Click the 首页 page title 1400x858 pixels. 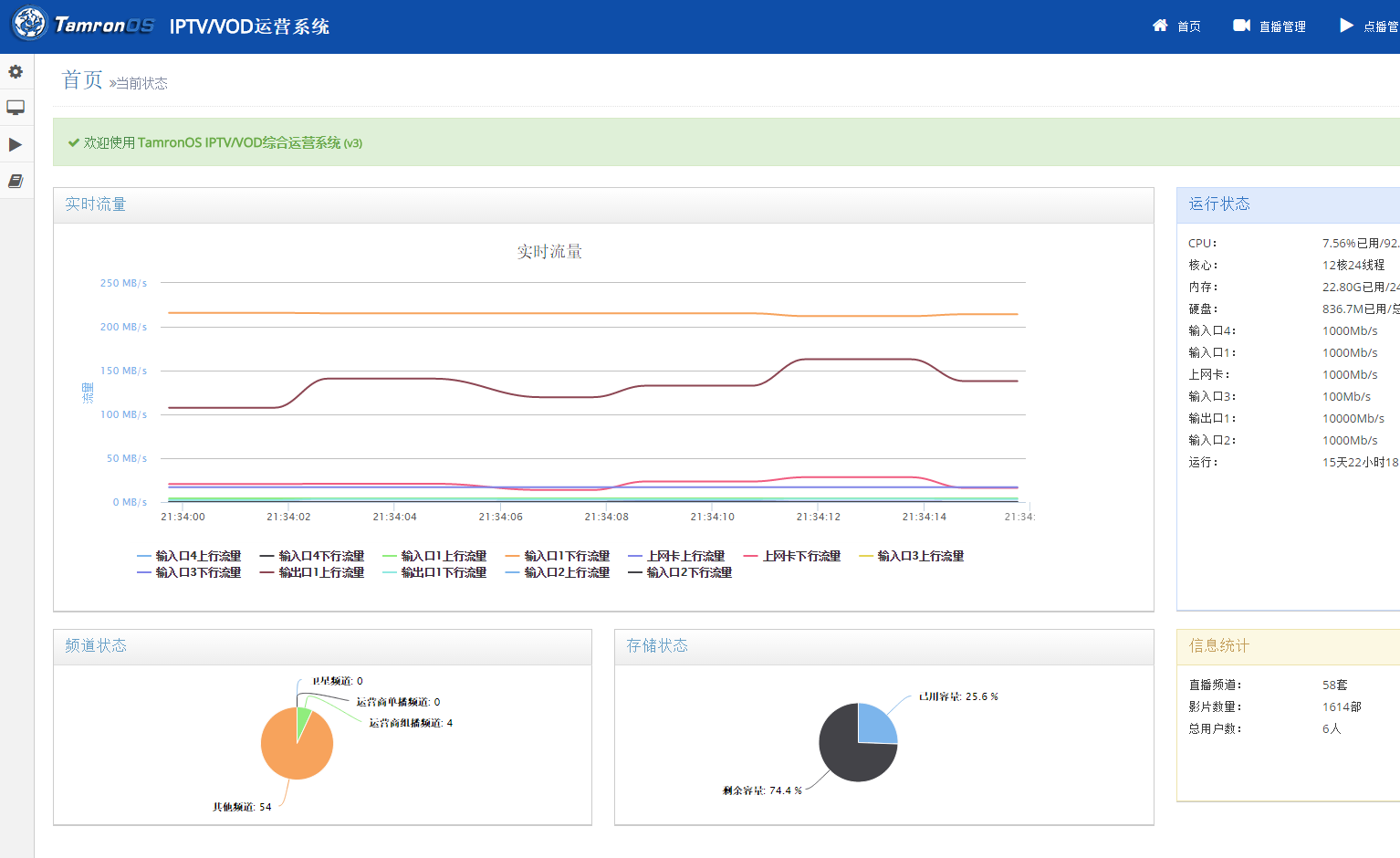82,80
